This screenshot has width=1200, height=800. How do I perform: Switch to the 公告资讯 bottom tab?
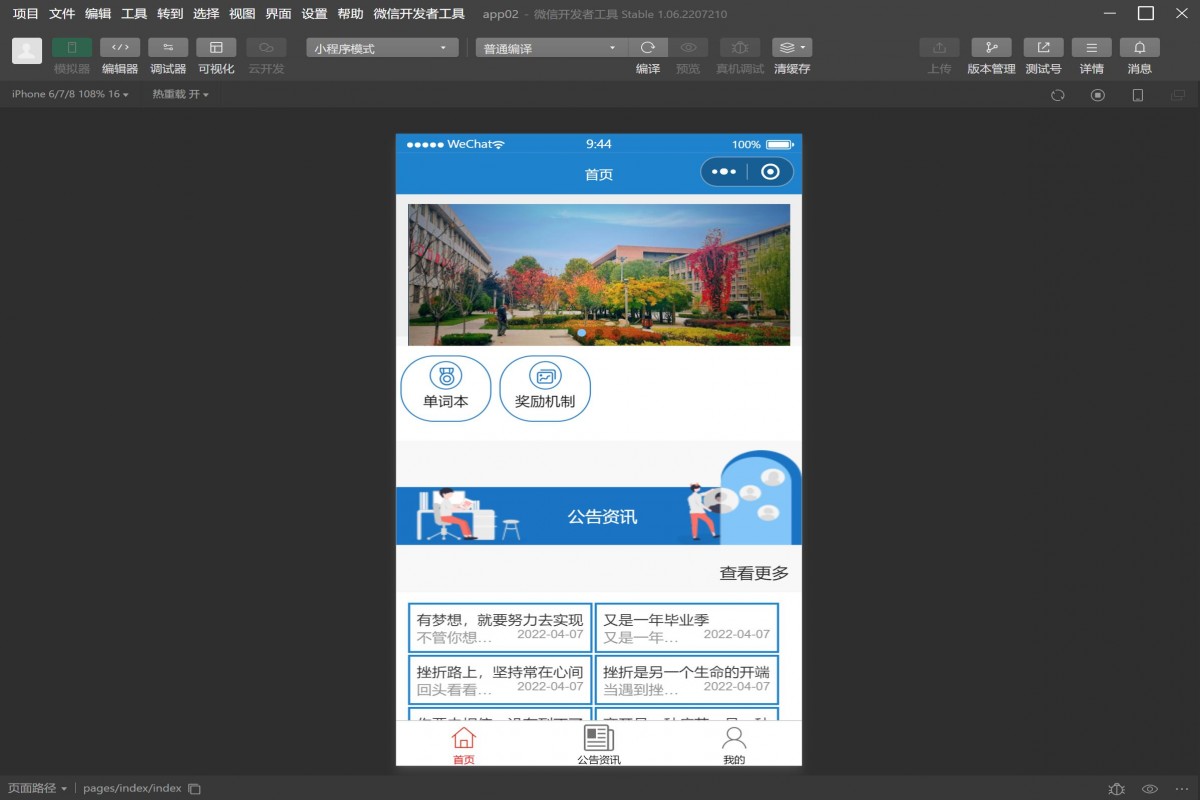598,745
